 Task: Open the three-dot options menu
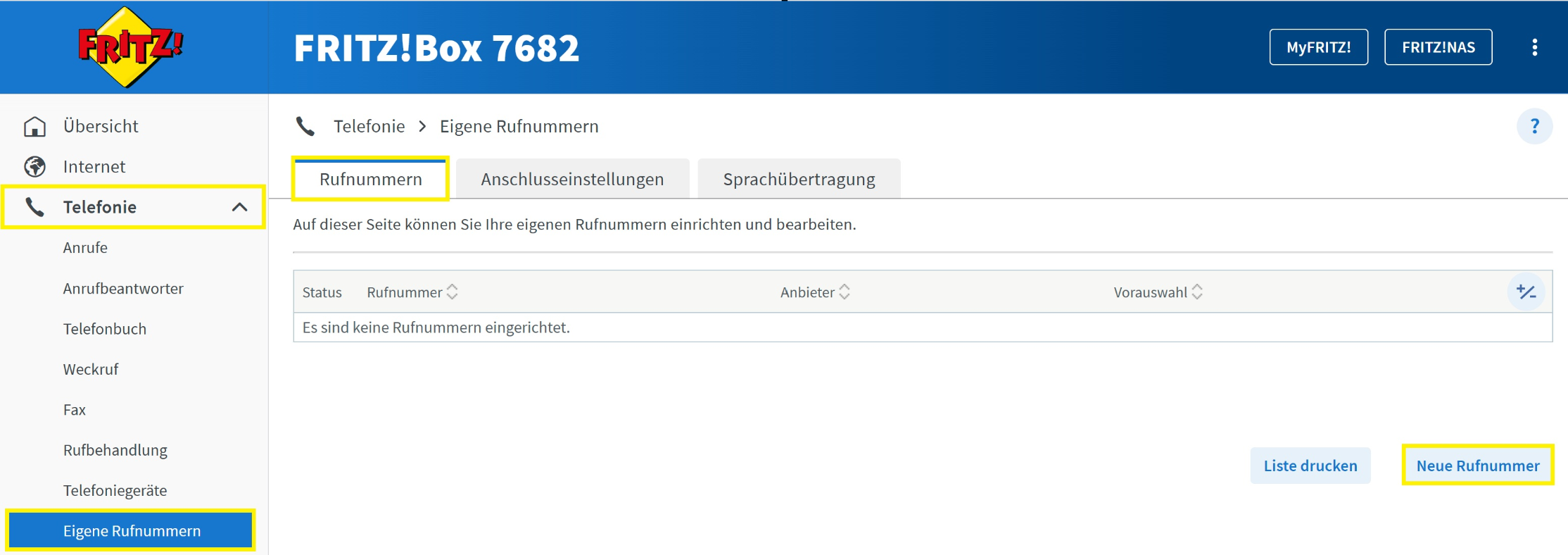point(1535,47)
